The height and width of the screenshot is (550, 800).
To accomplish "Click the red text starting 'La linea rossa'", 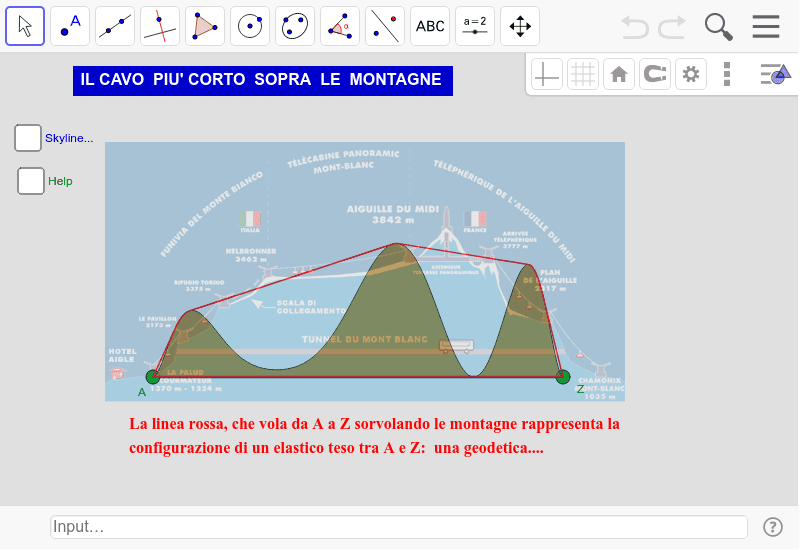I will (x=374, y=436).
